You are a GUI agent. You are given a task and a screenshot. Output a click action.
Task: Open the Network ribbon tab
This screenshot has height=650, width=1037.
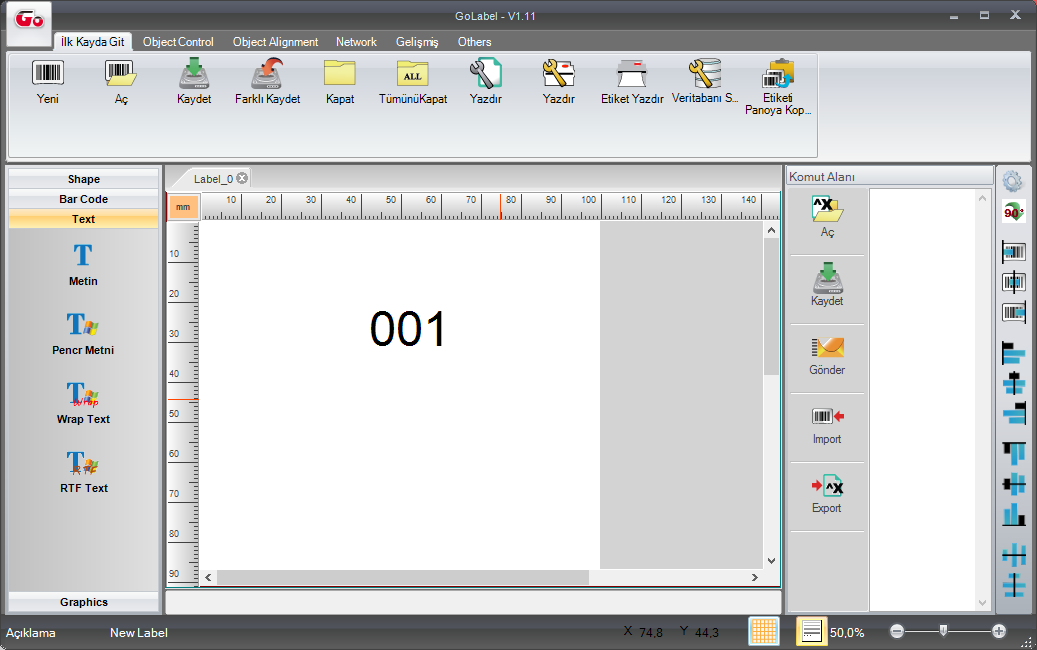356,42
